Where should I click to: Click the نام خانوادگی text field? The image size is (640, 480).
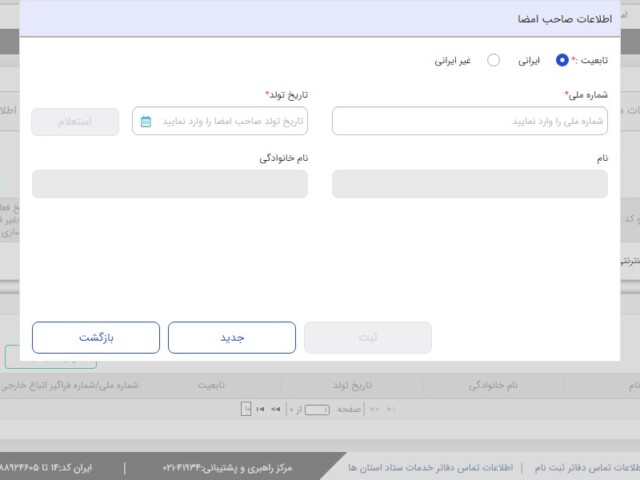coord(170,184)
